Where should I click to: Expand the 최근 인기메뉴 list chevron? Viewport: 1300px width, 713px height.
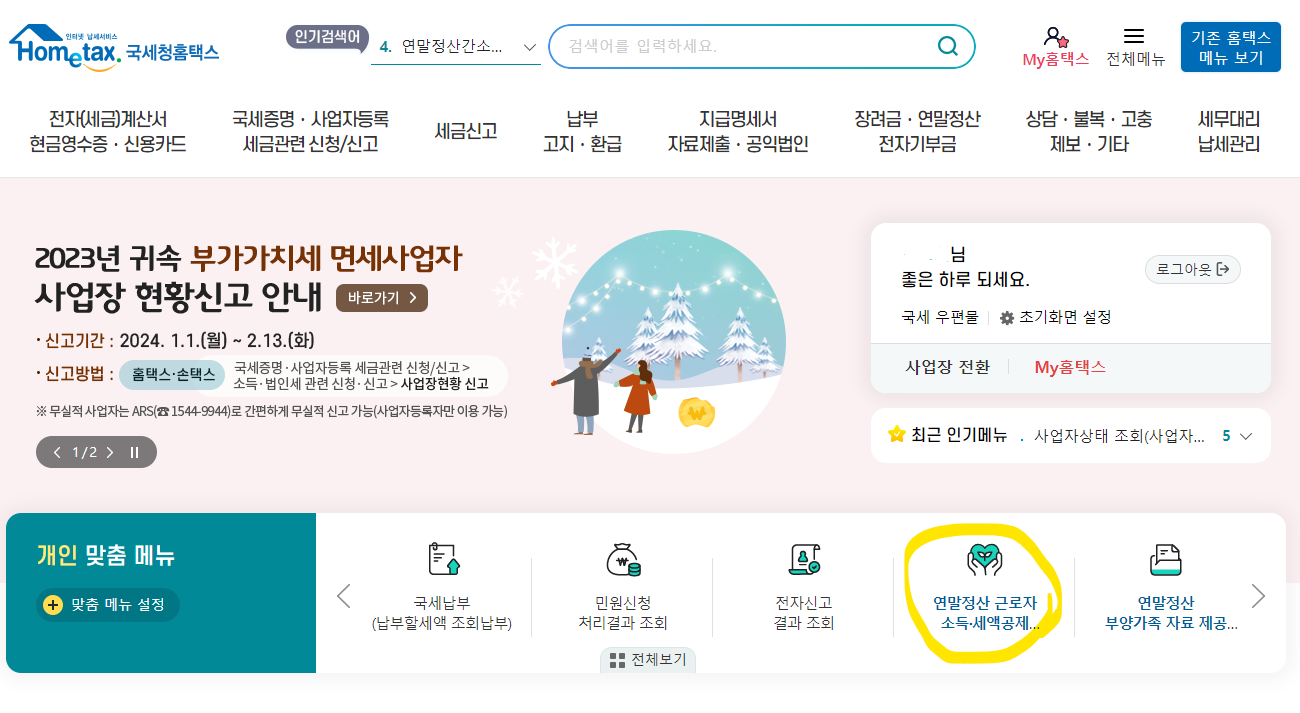pyautogui.click(x=1245, y=436)
